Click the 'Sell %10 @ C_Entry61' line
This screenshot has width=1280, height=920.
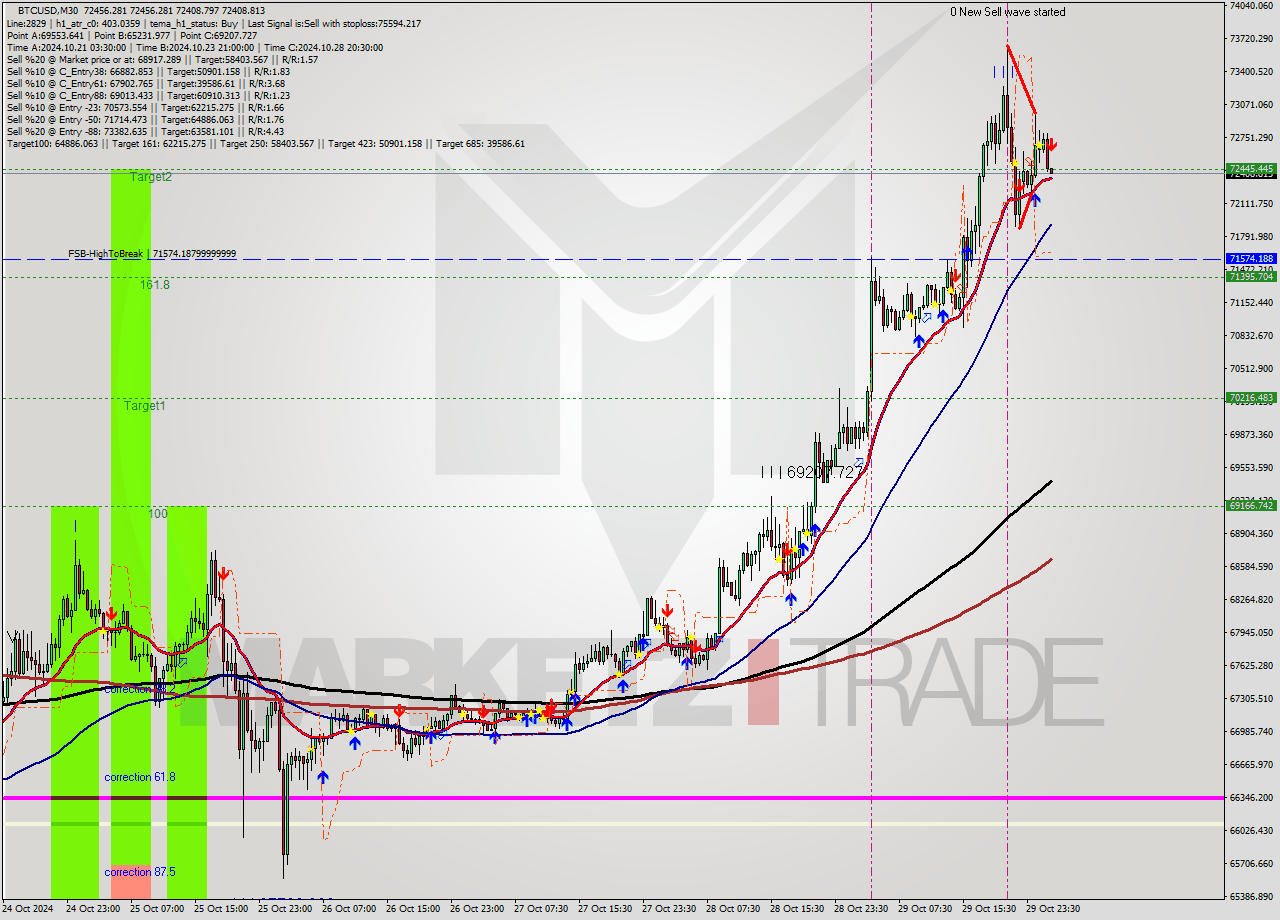[148, 83]
